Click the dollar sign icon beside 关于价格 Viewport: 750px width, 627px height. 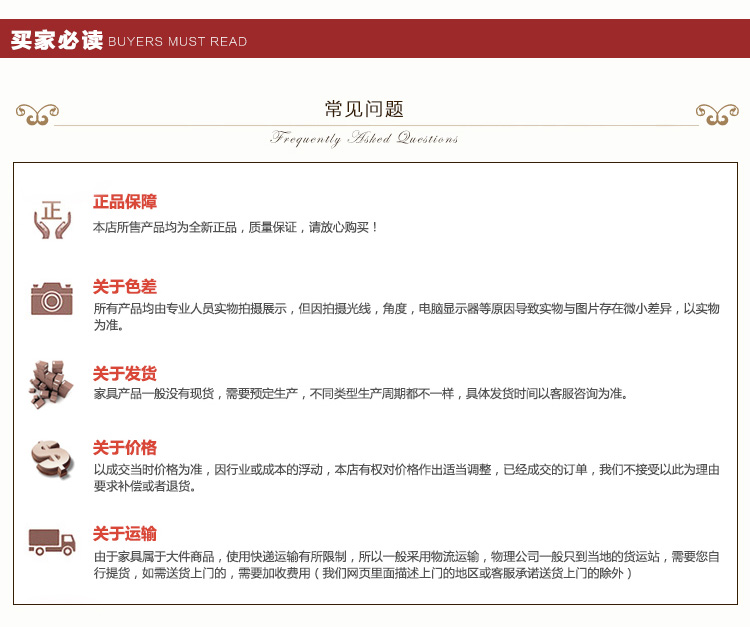click(x=53, y=459)
